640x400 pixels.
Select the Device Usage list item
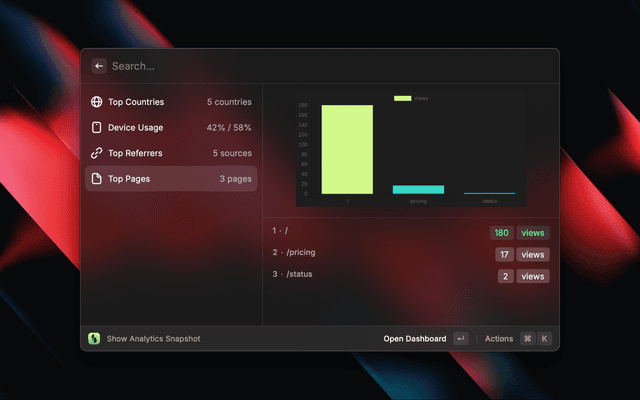coord(170,128)
